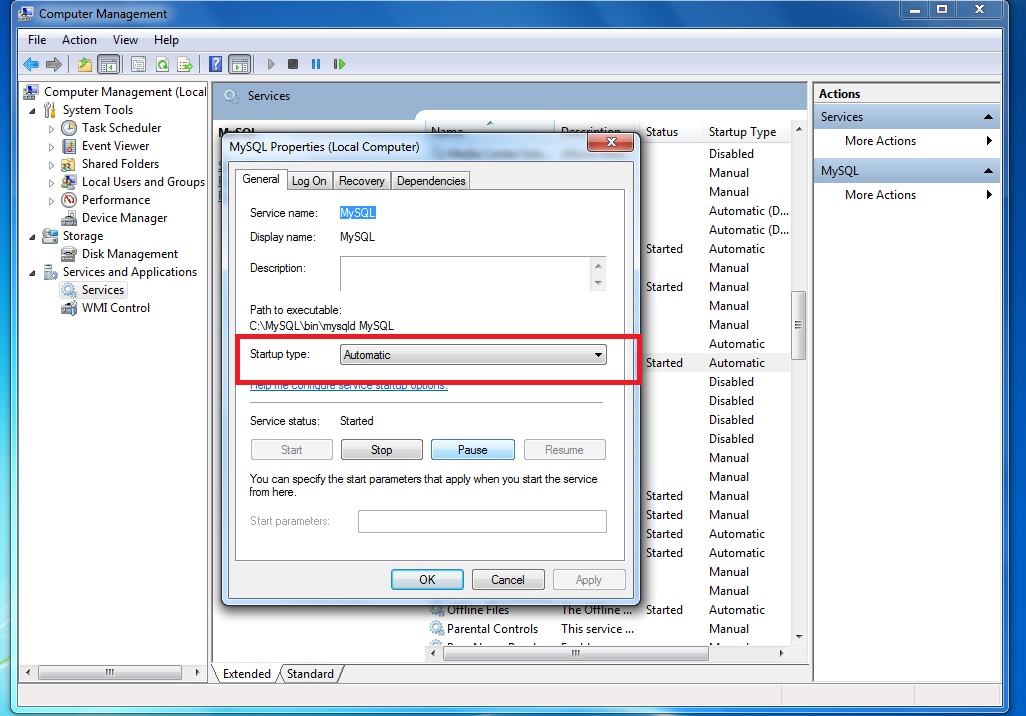This screenshot has width=1026, height=716.
Task: Collapse Services and Applications tree node
Action: click(x=32, y=273)
